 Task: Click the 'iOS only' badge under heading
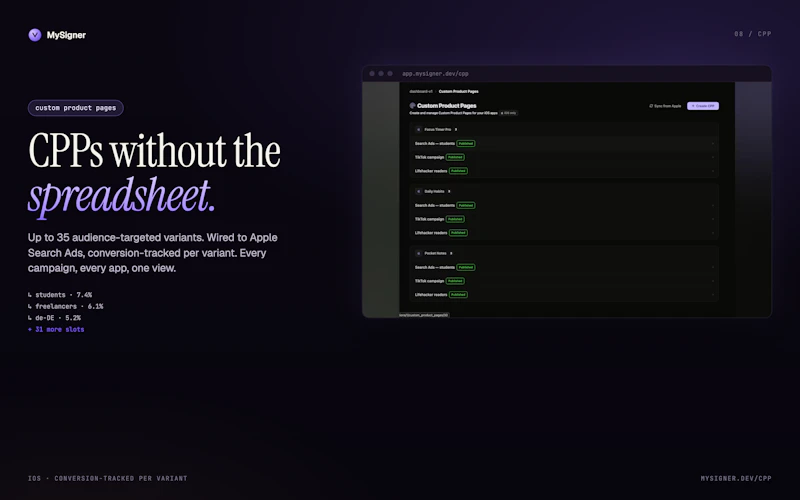(x=509, y=113)
